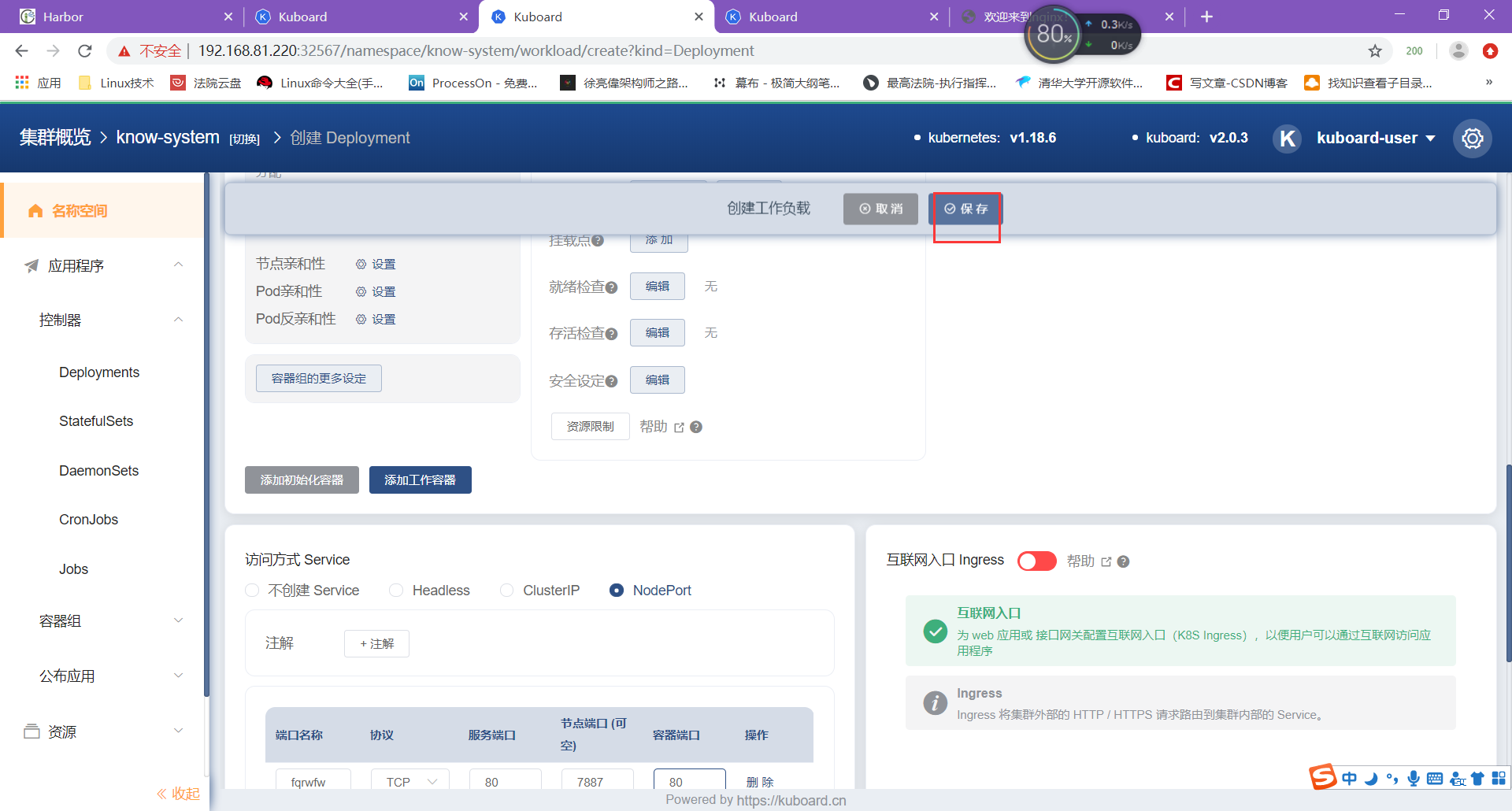Click the settings gear icon in header
Screen dimensions: 1512x811
(1473, 139)
